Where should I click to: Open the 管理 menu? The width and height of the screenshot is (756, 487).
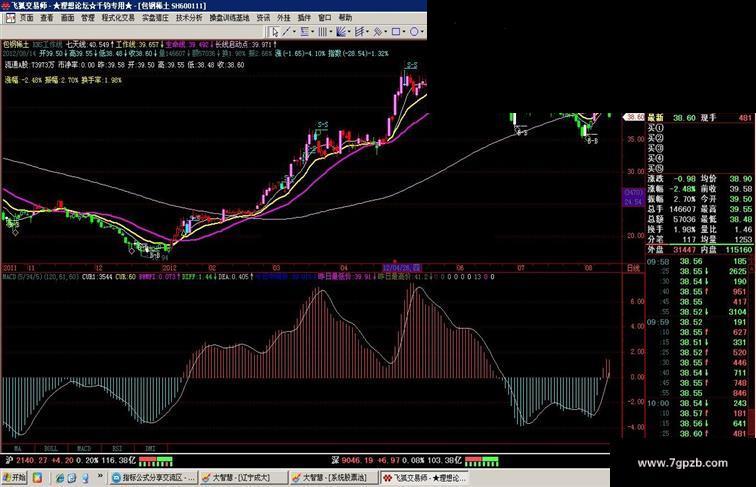[88, 18]
